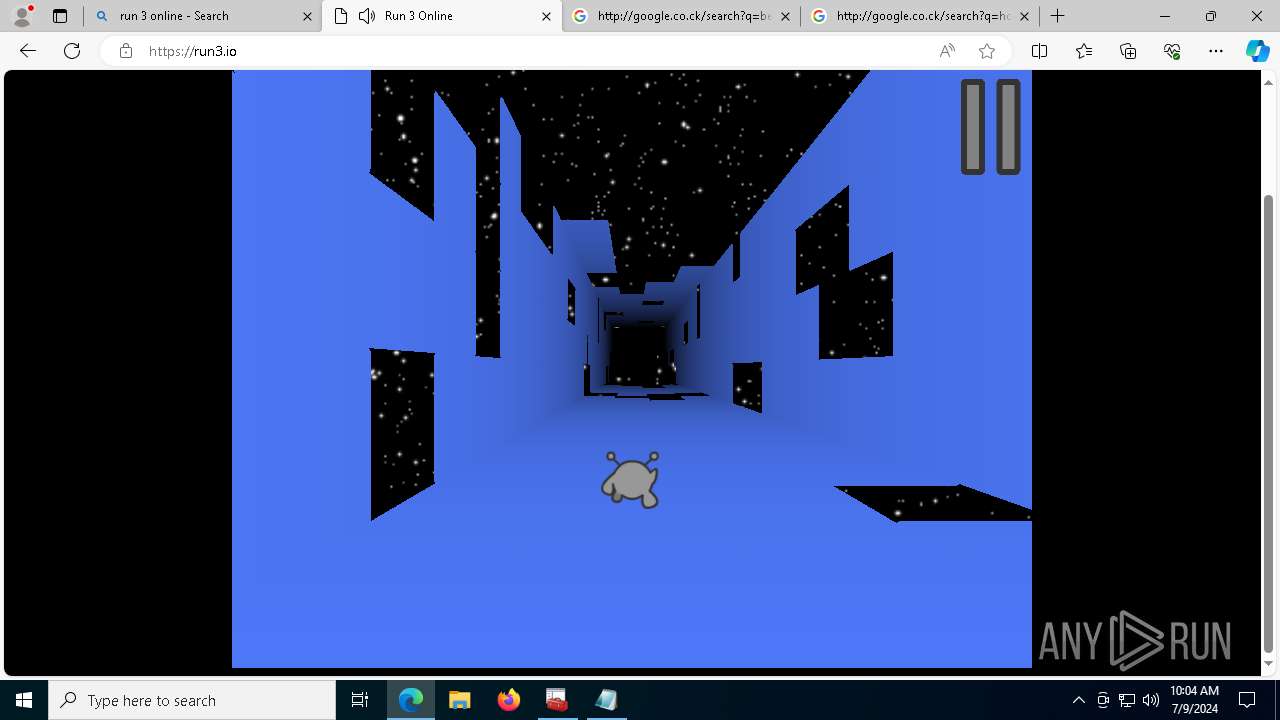The image size is (1280, 720).
Task: Open Browser essentials
Action: tap(1172, 51)
